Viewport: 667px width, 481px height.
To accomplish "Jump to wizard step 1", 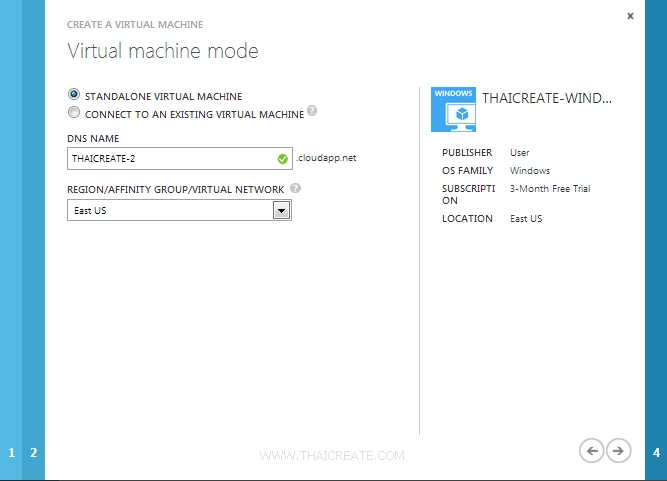I will click(x=11, y=453).
